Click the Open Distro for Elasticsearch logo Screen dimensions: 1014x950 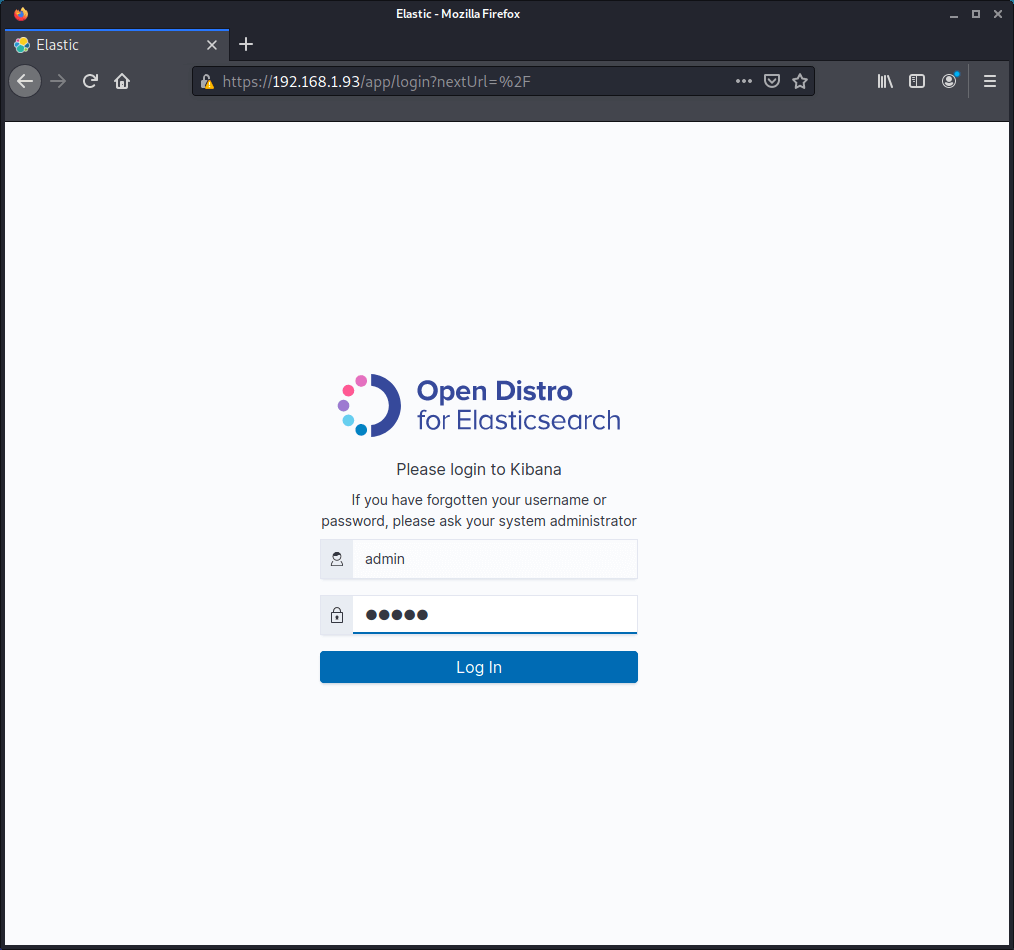point(479,405)
